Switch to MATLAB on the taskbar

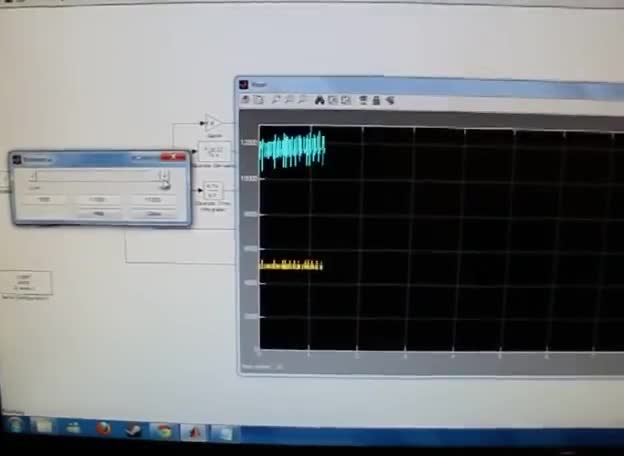[x=195, y=432]
